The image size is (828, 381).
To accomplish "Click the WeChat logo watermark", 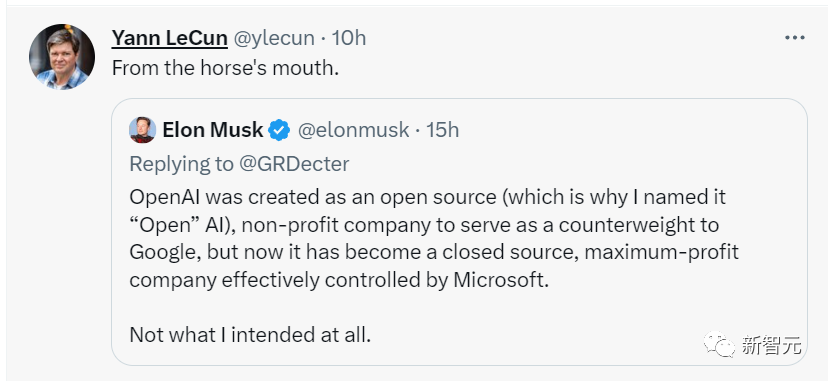I will point(719,345).
